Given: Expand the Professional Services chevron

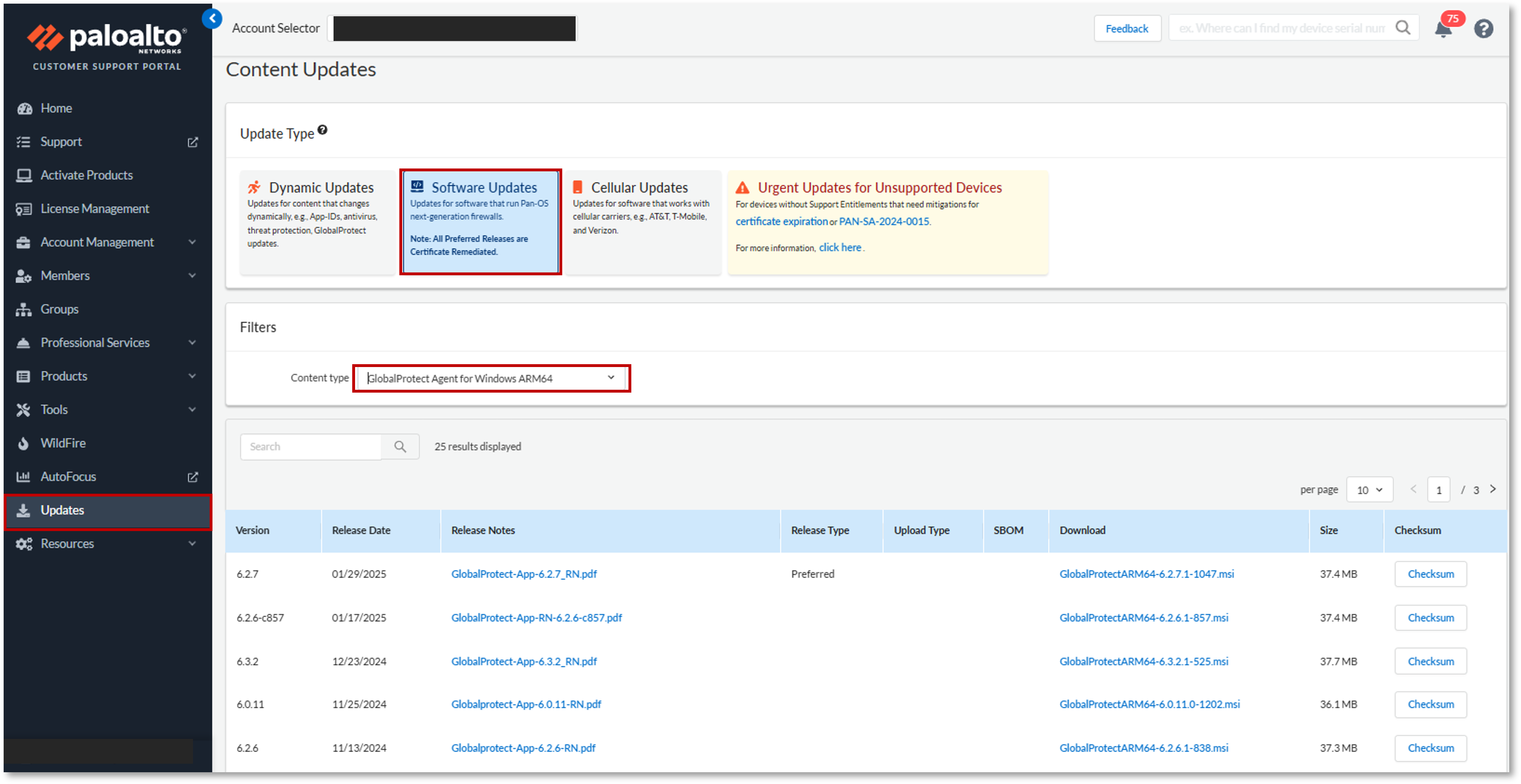Looking at the screenshot, I should click(192, 343).
